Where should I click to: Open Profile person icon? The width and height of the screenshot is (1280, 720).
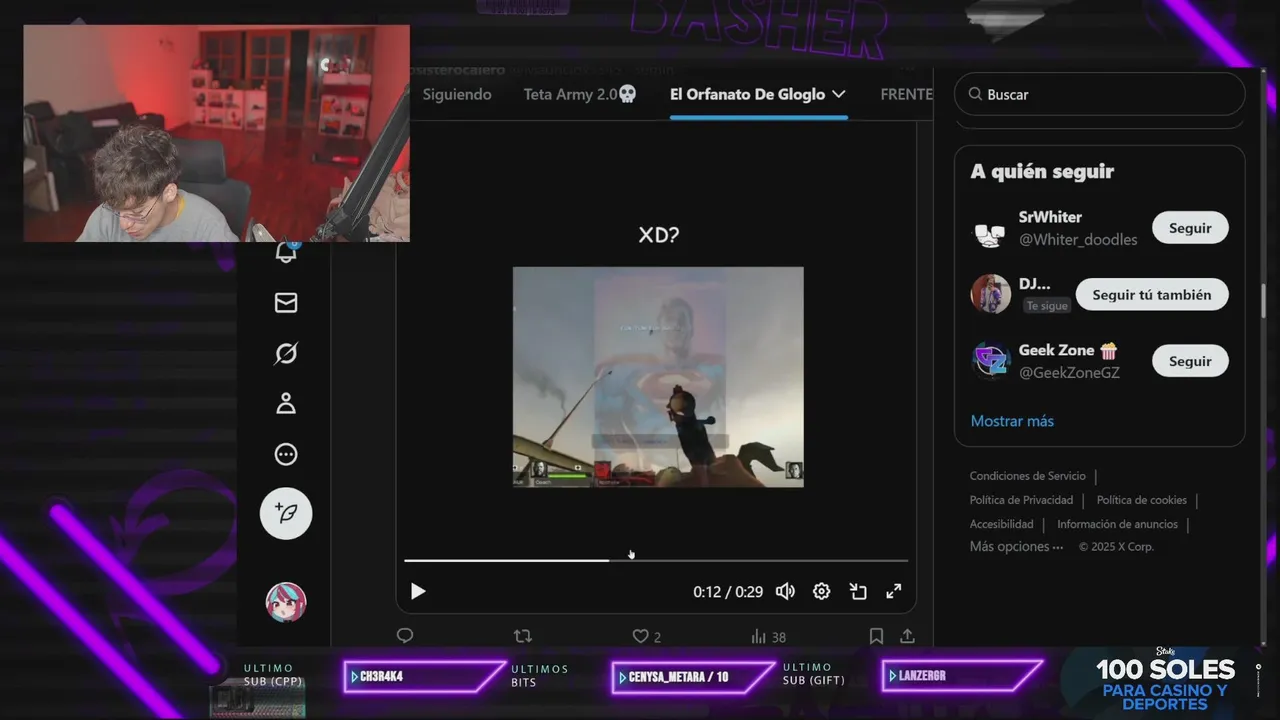pos(286,404)
